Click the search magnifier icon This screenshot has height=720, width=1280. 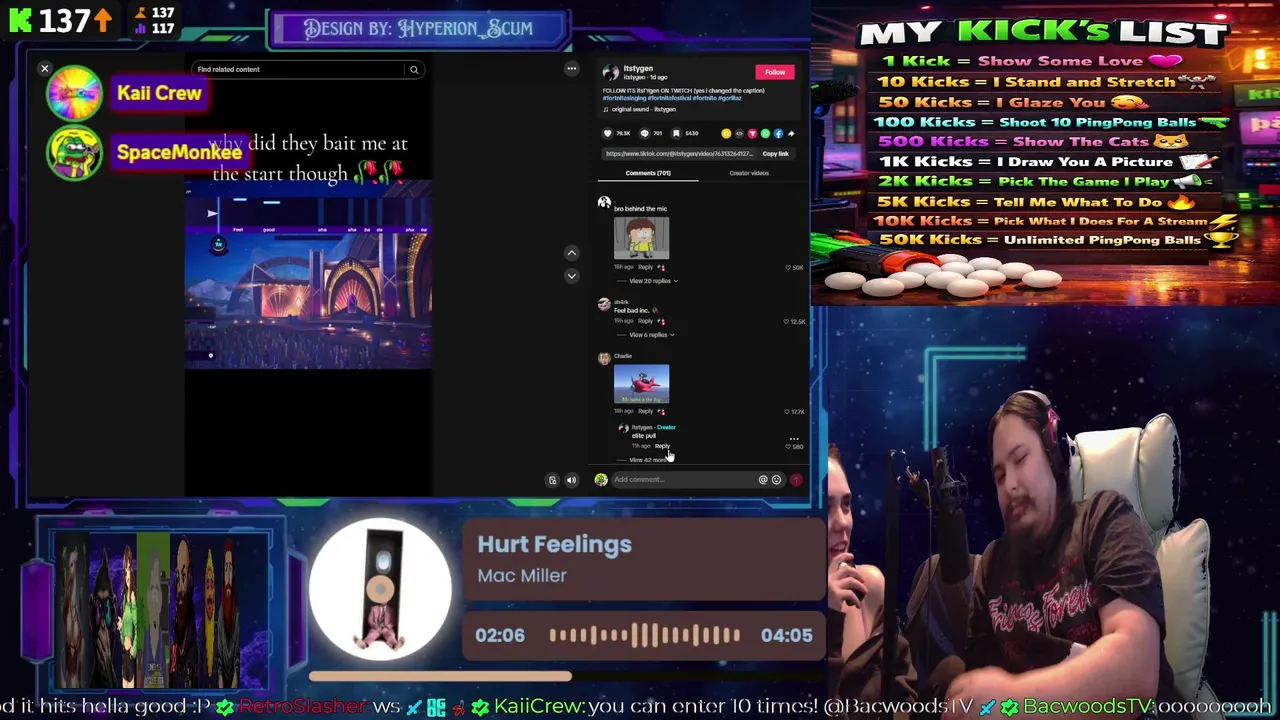[x=413, y=70]
